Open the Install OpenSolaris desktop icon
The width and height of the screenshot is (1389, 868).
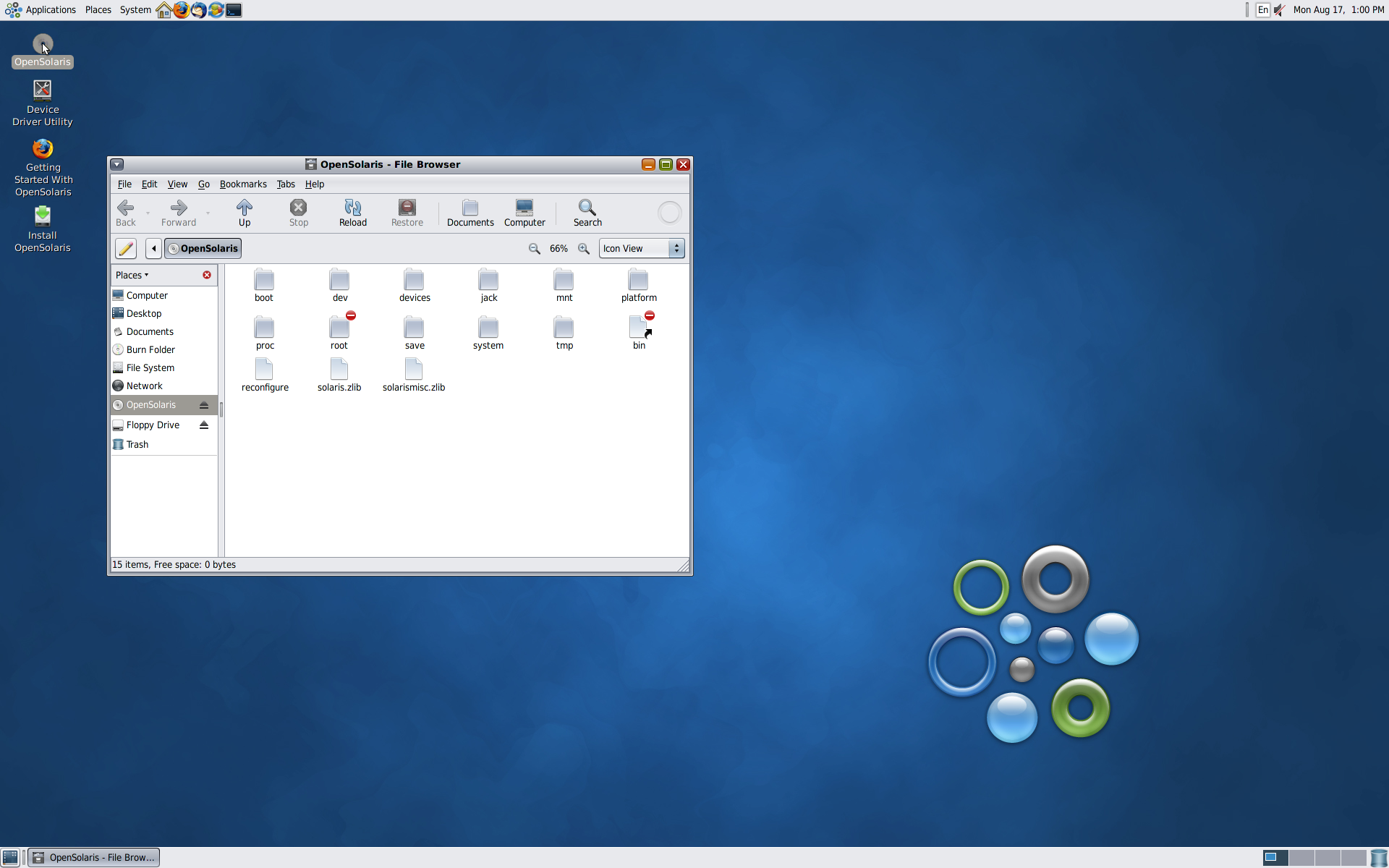coord(43,229)
